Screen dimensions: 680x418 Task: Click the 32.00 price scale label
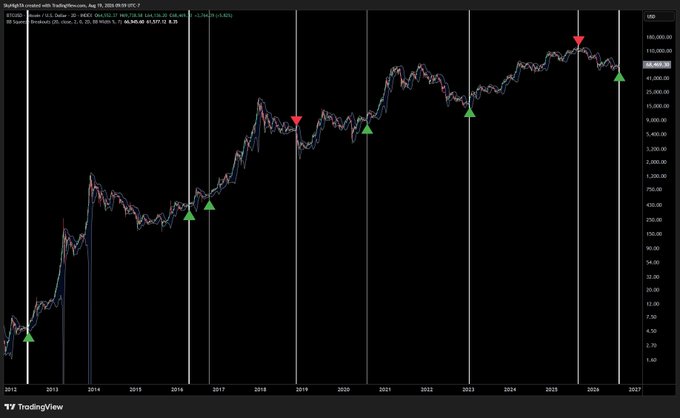click(x=653, y=276)
